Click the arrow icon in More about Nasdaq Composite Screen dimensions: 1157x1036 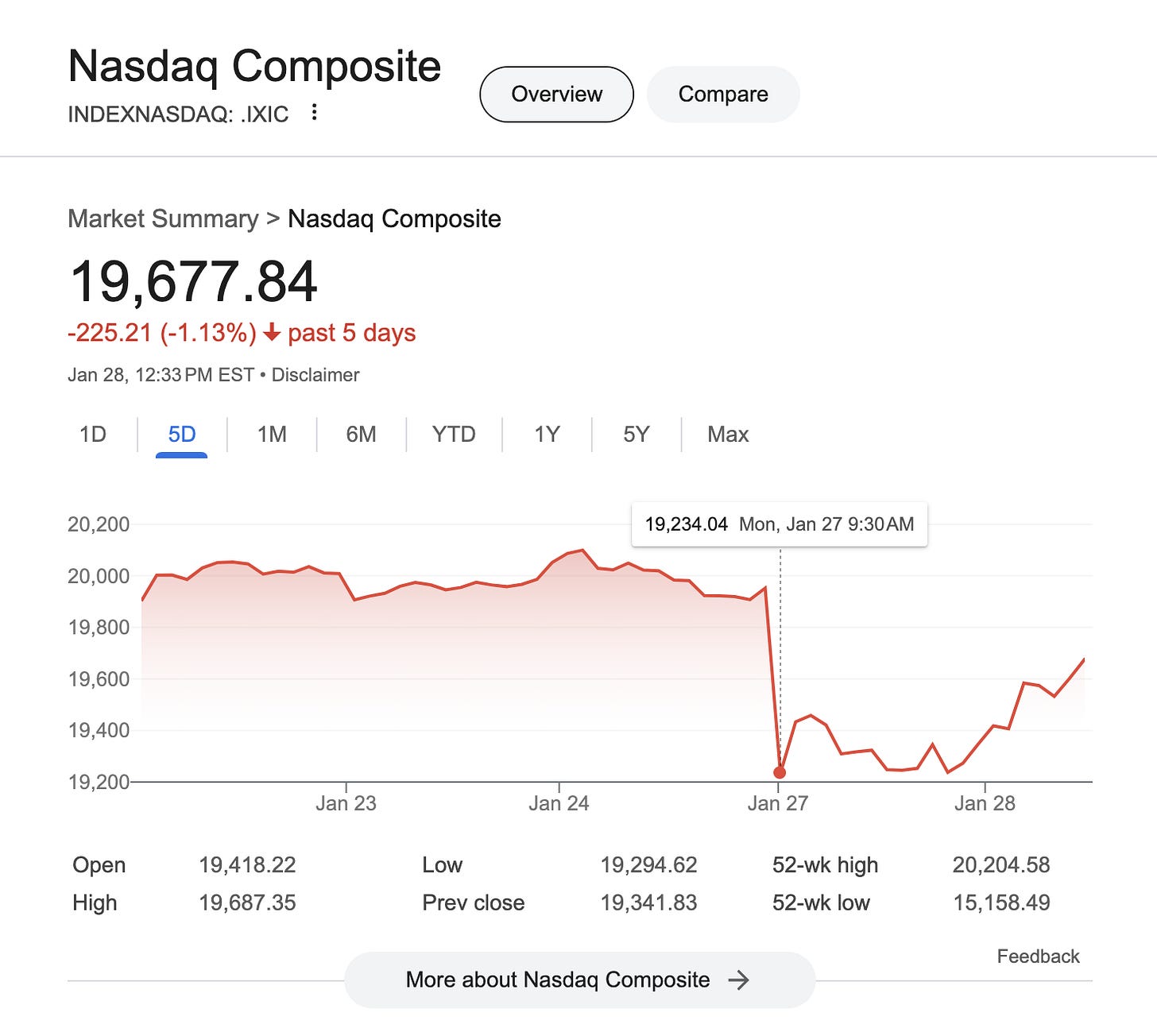(741, 980)
